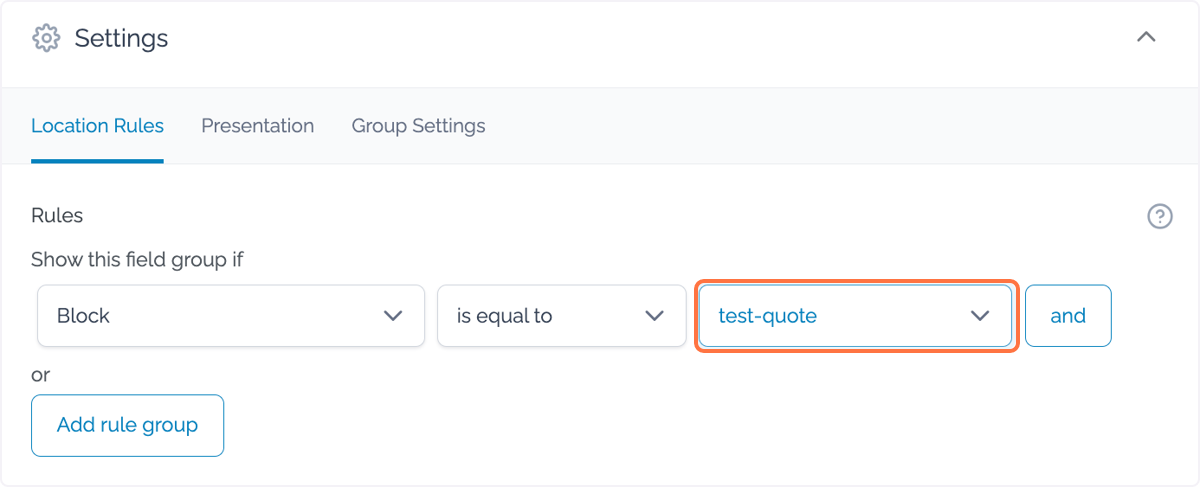Open the test-quote value dropdown
This screenshot has width=1200, height=487.
point(855,316)
